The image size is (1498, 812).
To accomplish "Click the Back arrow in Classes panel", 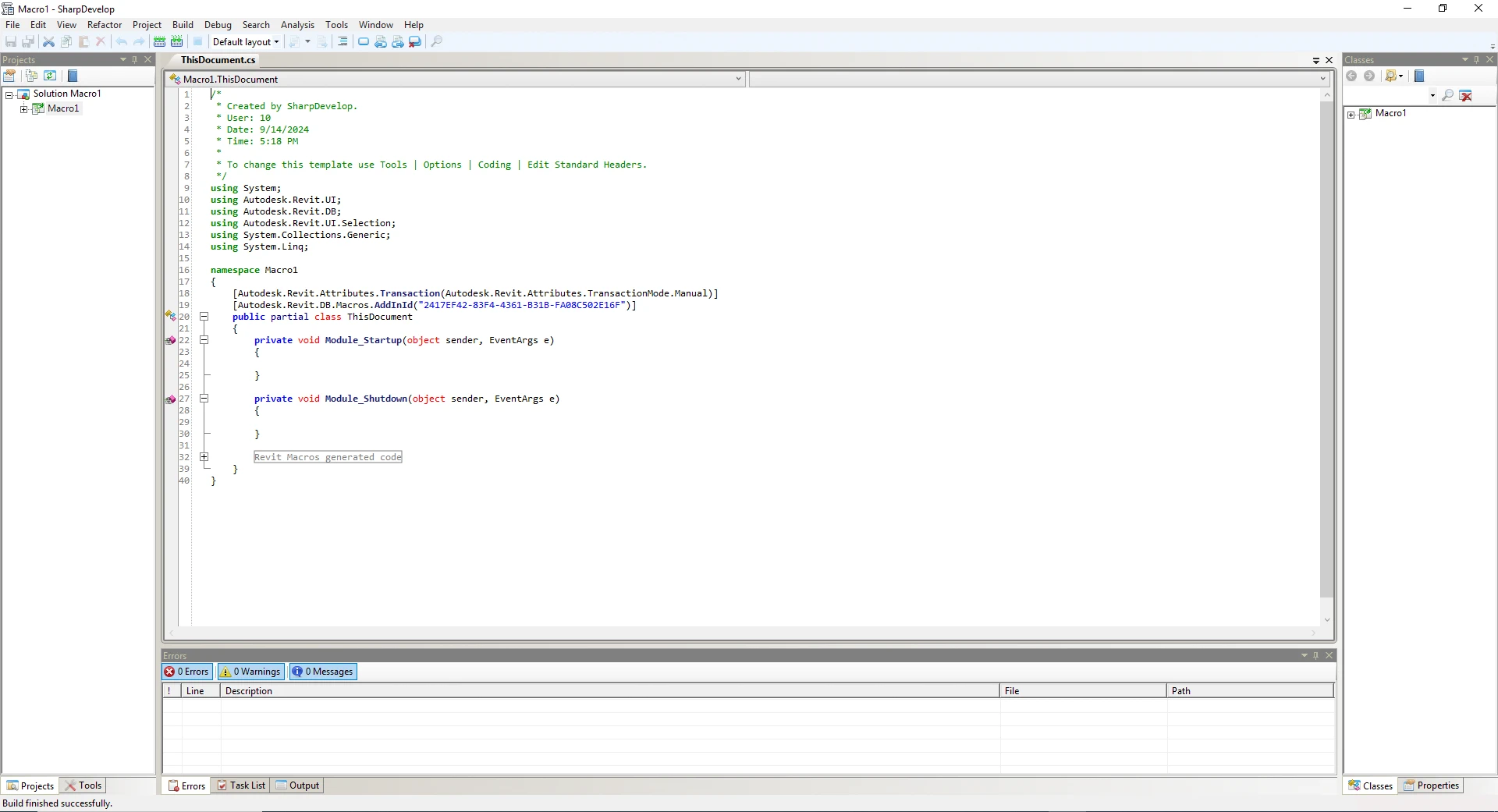I will pyautogui.click(x=1352, y=76).
